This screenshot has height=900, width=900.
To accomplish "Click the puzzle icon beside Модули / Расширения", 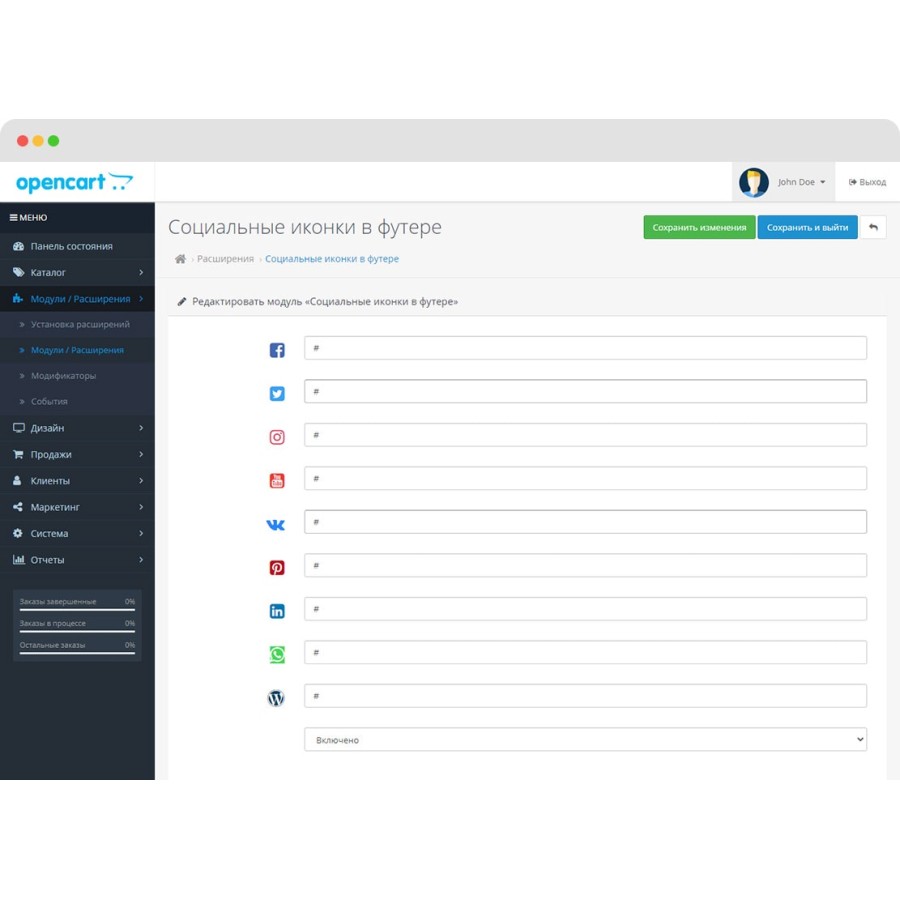I will tap(18, 298).
